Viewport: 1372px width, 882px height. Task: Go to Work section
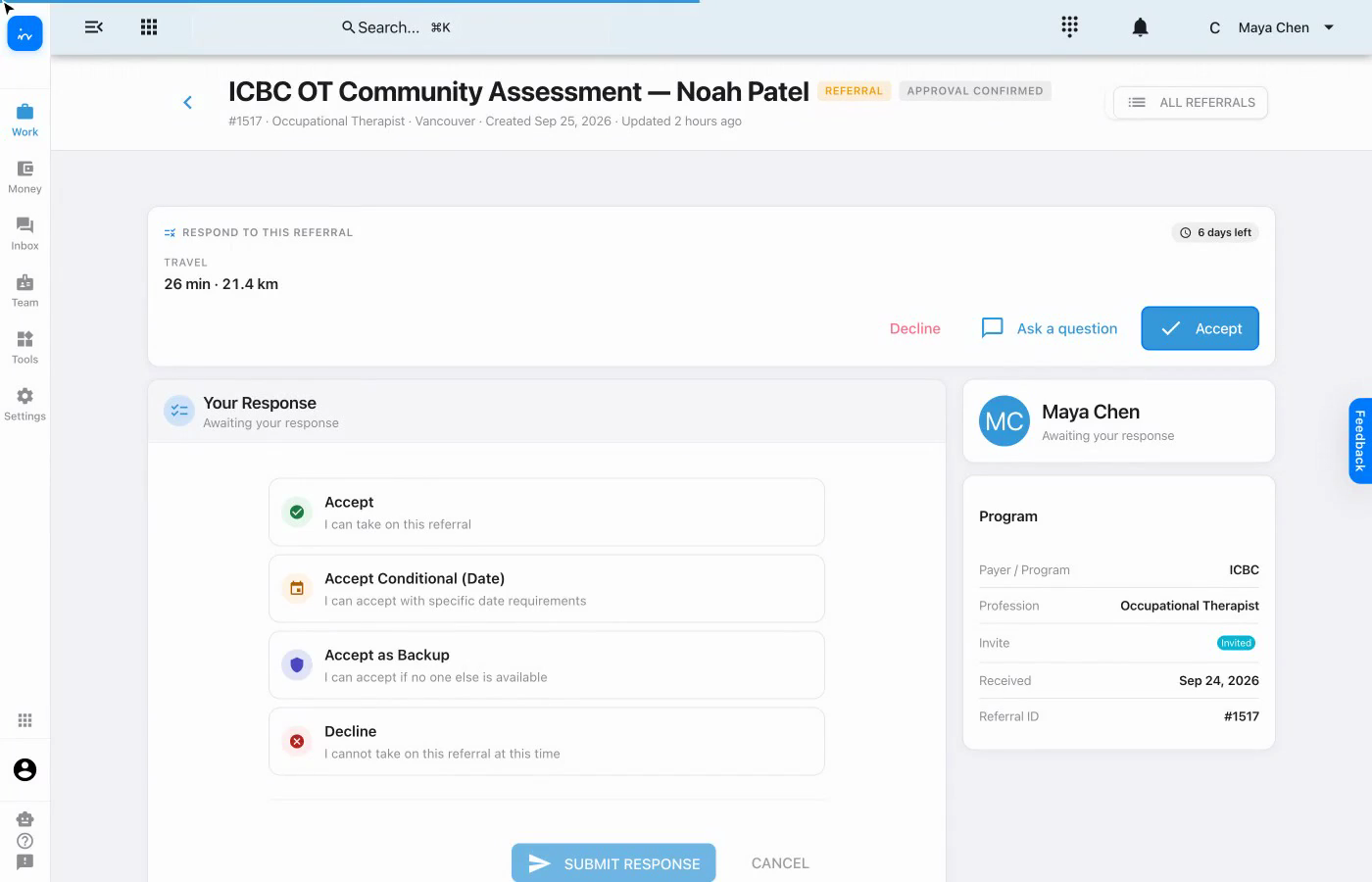tap(24, 120)
